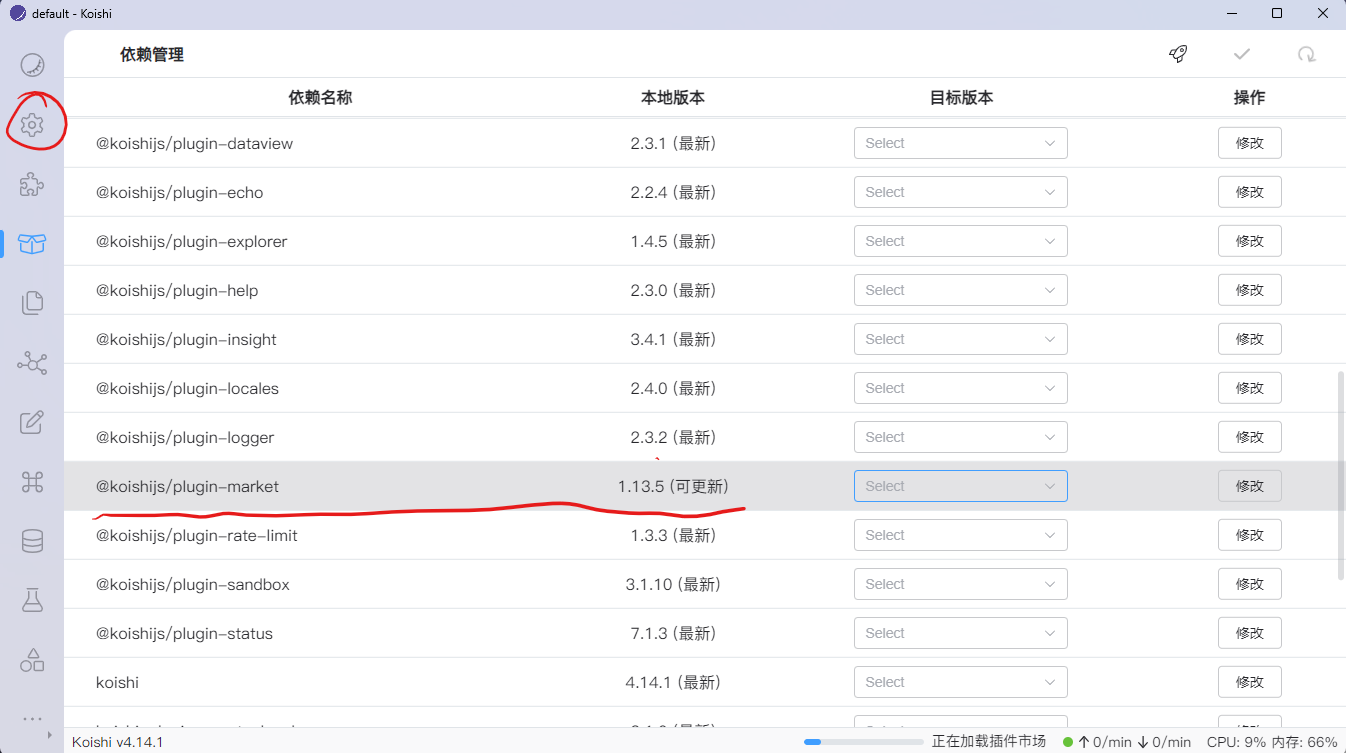This screenshot has height=753, width=1346.
Task: Click the 目标版本 column header
Action: (961, 97)
